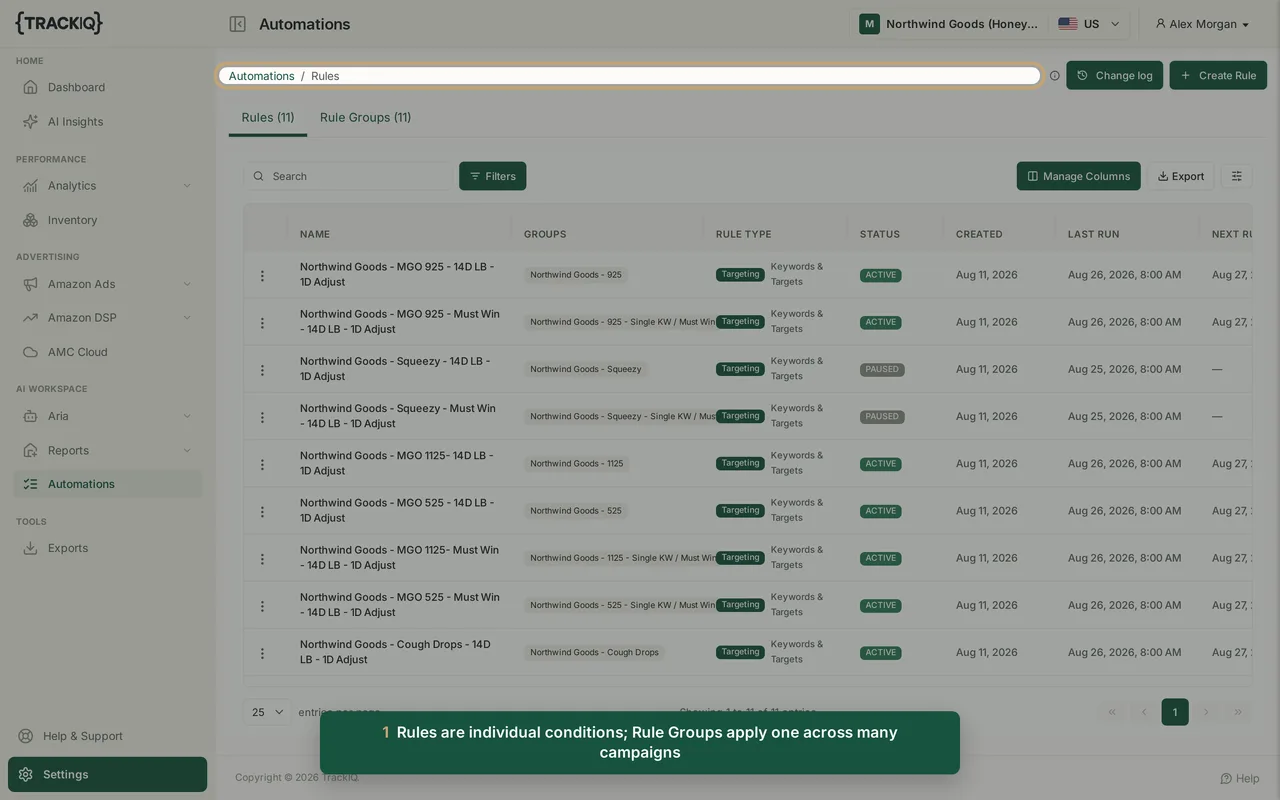Image resolution: width=1280 pixels, height=800 pixels.
Task: Click the Create Rule button
Action: click(1218, 75)
